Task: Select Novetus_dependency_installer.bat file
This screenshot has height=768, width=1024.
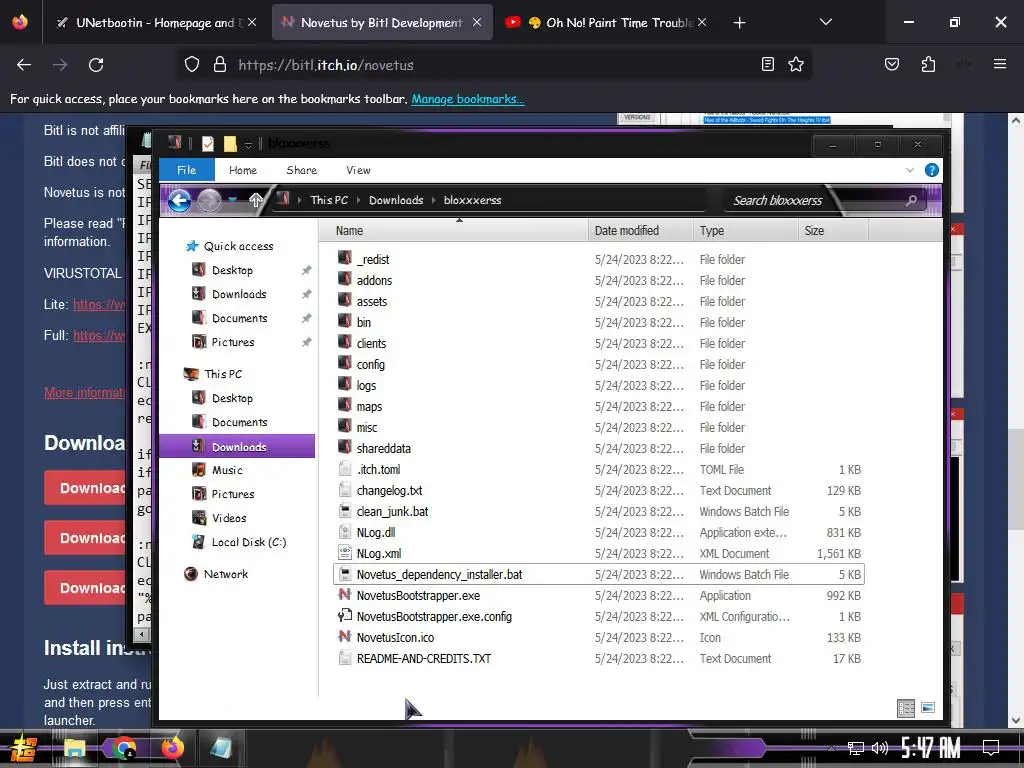Action: click(x=598, y=574)
